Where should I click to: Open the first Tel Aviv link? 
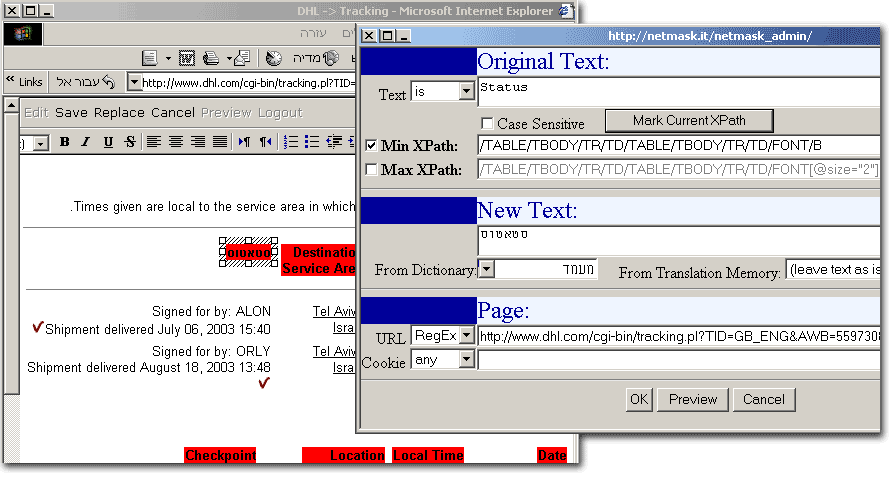point(334,311)
